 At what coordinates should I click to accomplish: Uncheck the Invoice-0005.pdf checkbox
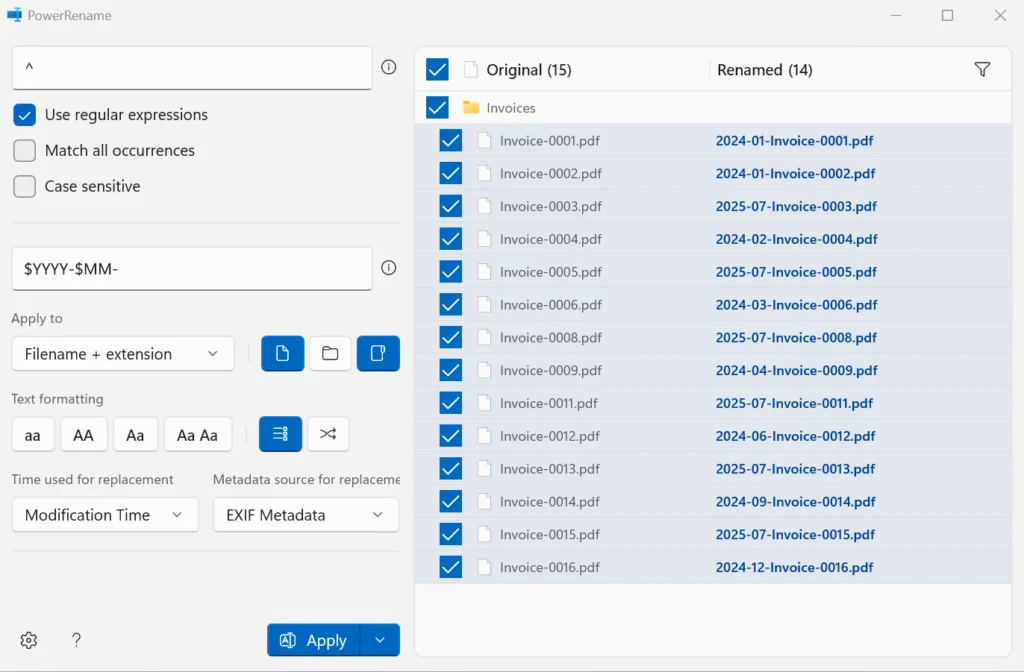pos(451,272)
